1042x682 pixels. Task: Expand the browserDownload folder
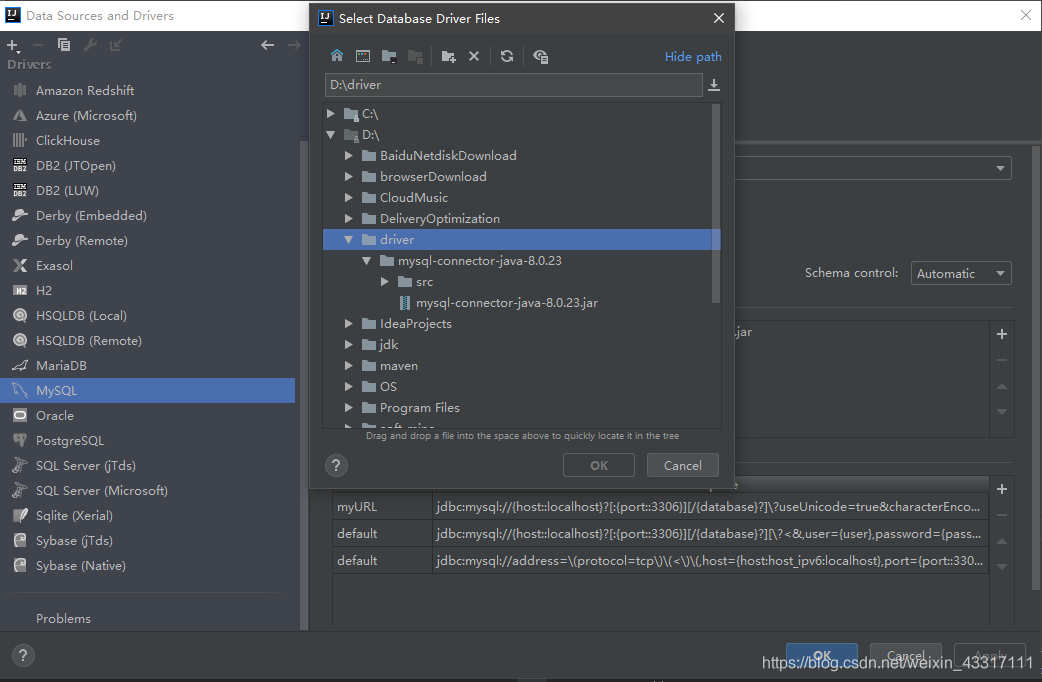coord(349,177)
